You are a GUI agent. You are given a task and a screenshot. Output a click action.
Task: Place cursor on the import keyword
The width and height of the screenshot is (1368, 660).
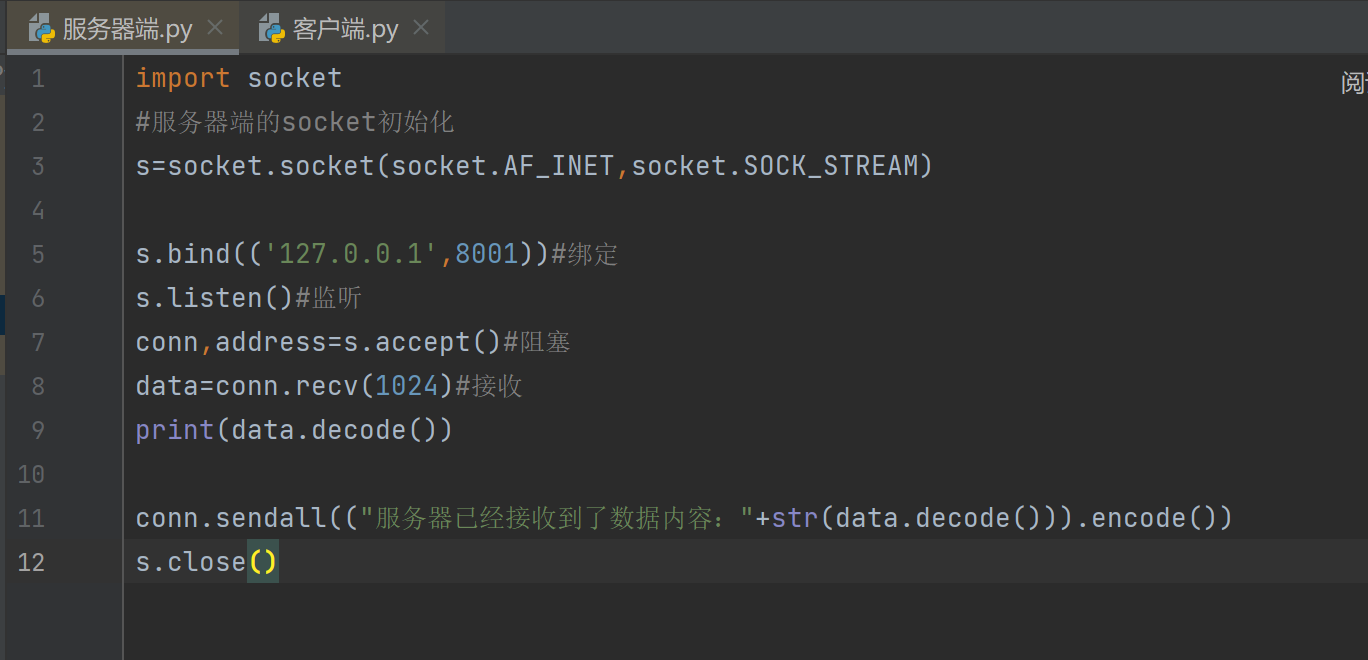point(183,78)
